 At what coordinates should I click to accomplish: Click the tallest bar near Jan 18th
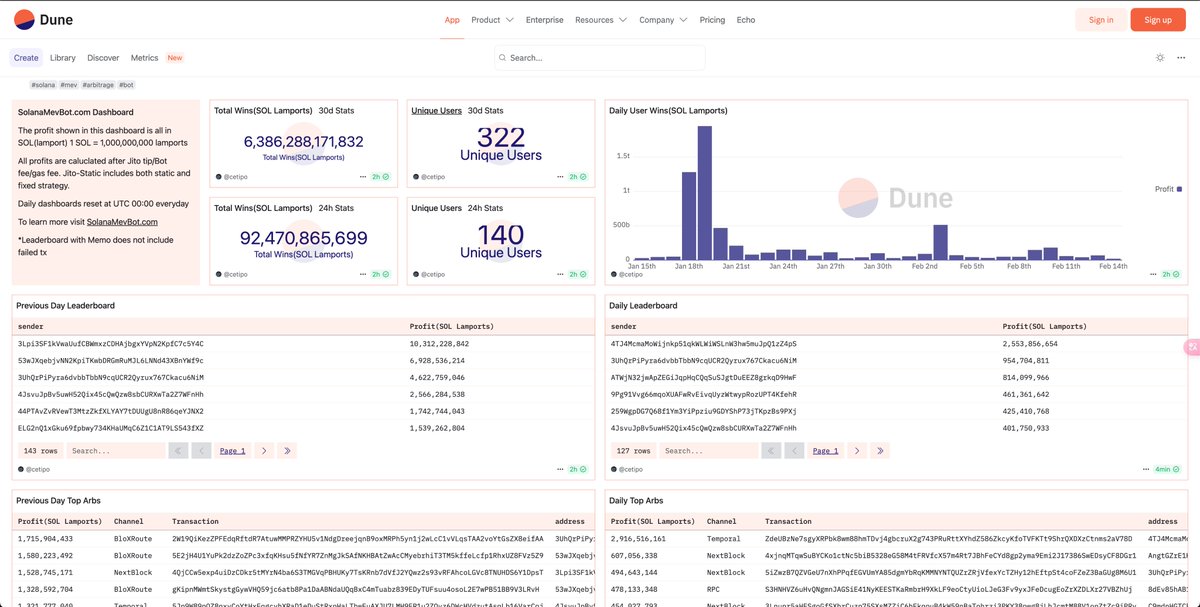704,192
